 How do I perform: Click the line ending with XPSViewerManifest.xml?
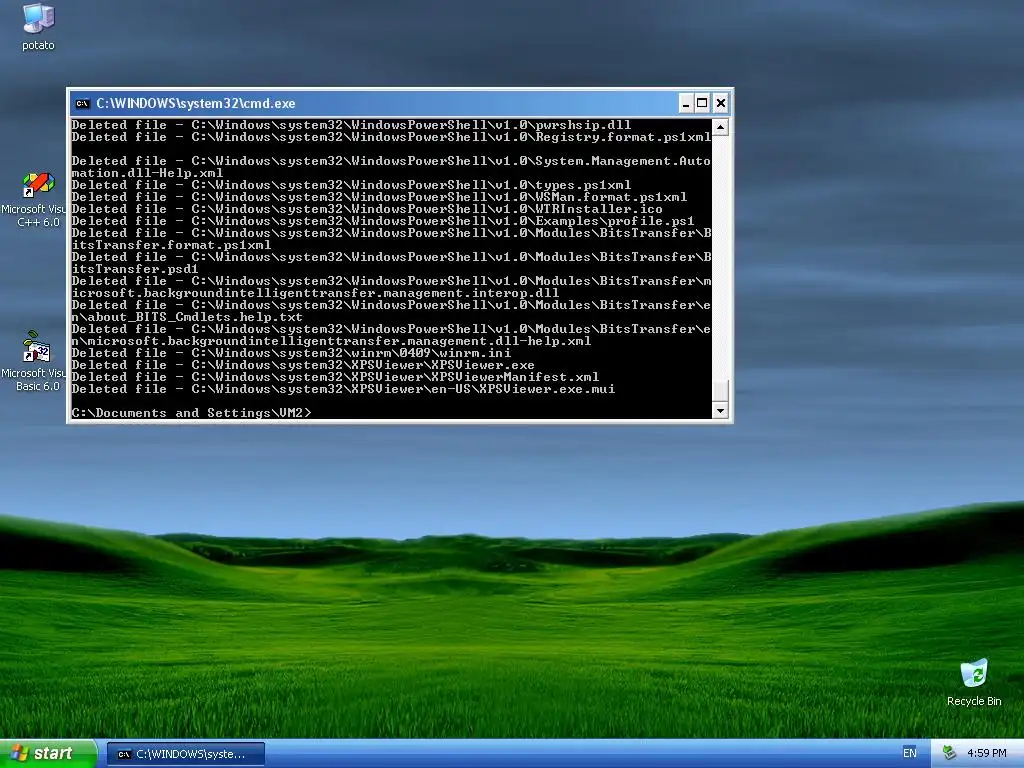335,377
